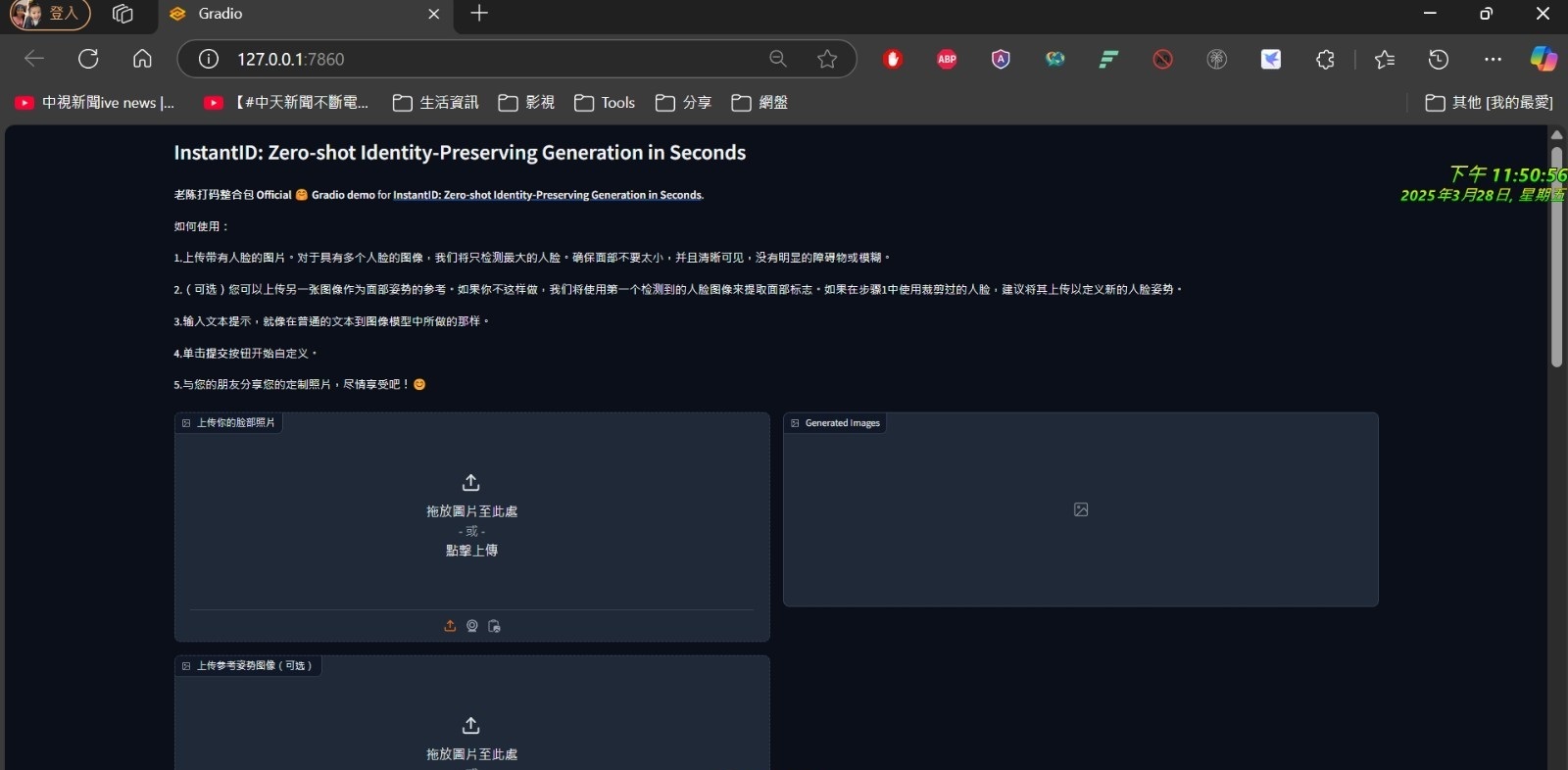
Task: Open the InstantID paper title link
Action: click(x=547, y=195)
